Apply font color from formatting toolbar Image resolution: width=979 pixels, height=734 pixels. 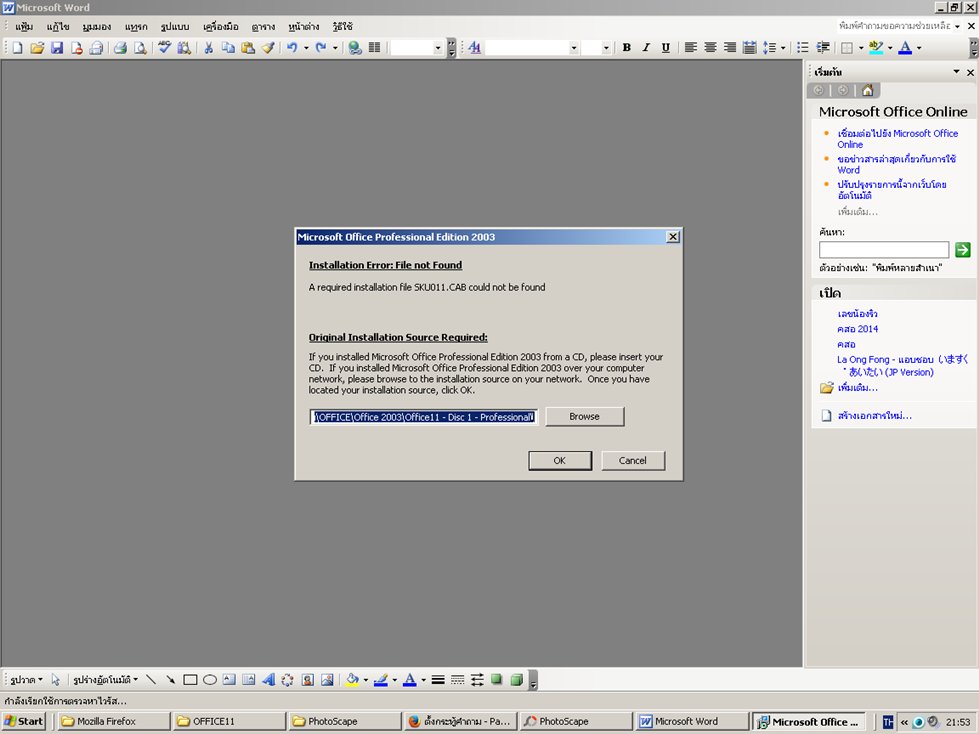pos(905,47)
